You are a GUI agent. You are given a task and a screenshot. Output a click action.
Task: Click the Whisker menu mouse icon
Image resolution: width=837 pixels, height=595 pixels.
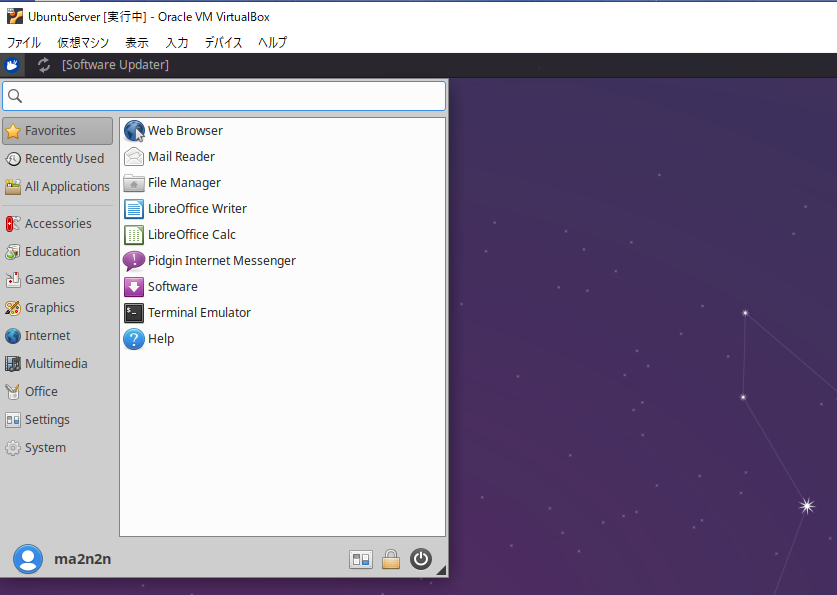click(12, 65)
